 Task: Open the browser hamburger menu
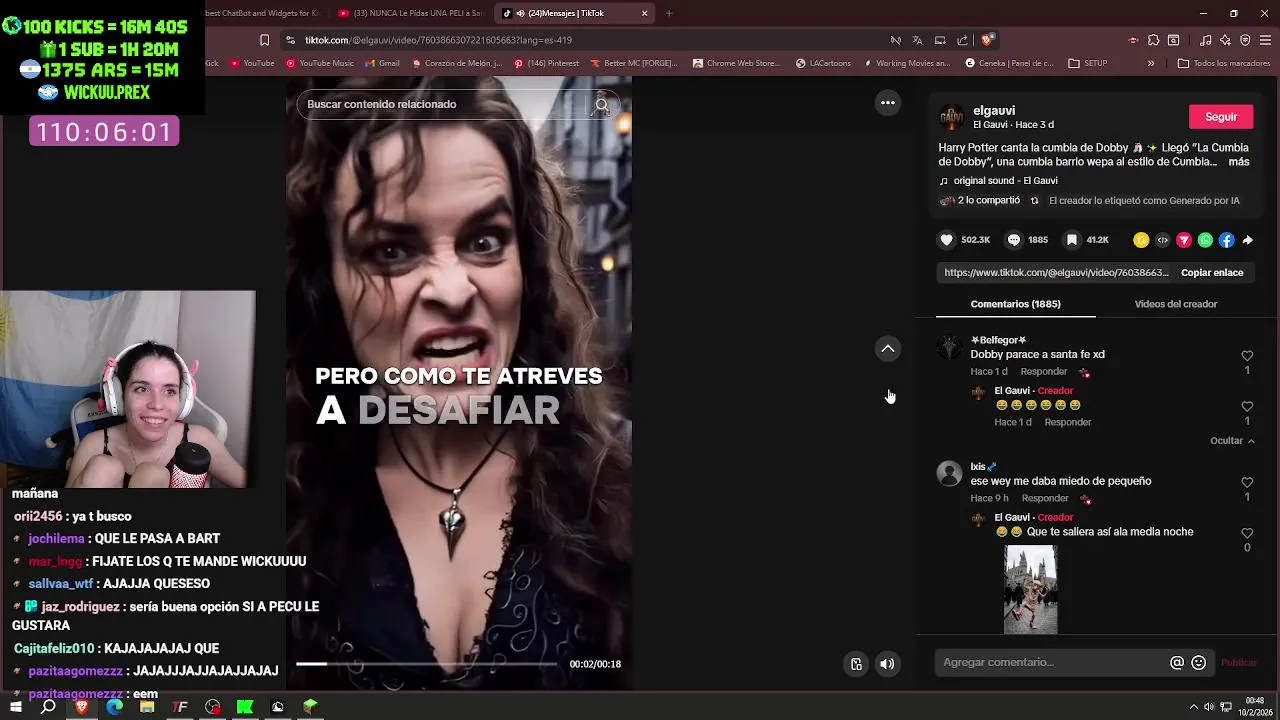click(1265, 40)
